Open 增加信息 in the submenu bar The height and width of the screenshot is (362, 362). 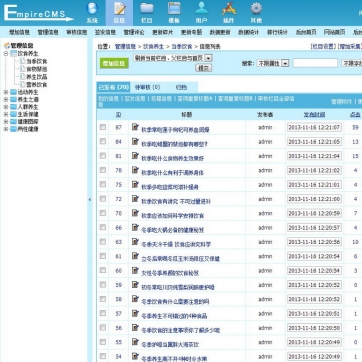(19, 32)
